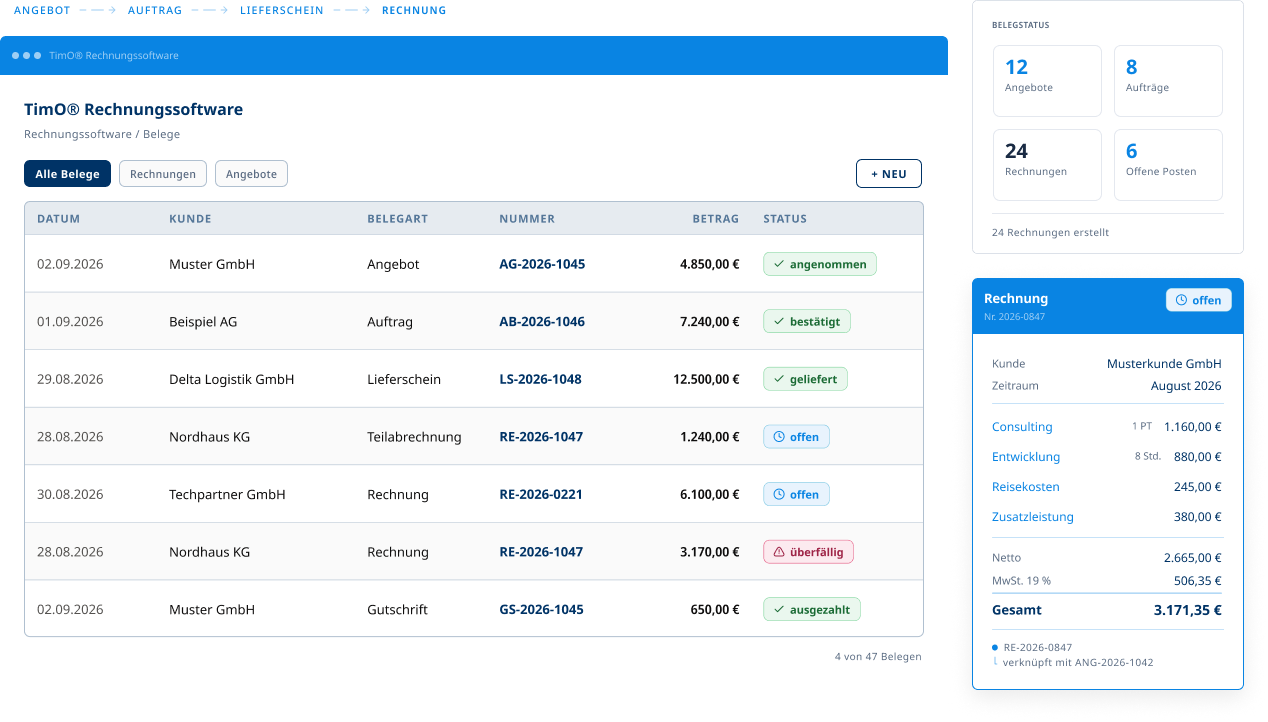Go to ANGEBOT workflow step
This screenshot has height=722, width=1268.
(42, 10)
